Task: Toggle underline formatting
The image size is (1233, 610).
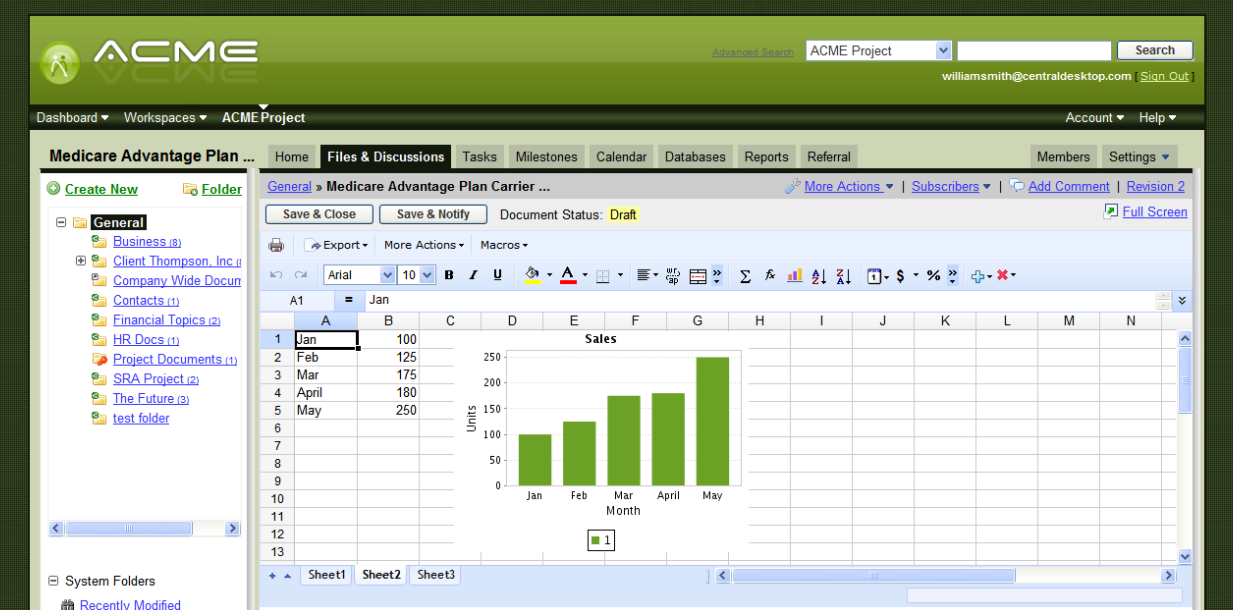Action: (x=497, y=275)
